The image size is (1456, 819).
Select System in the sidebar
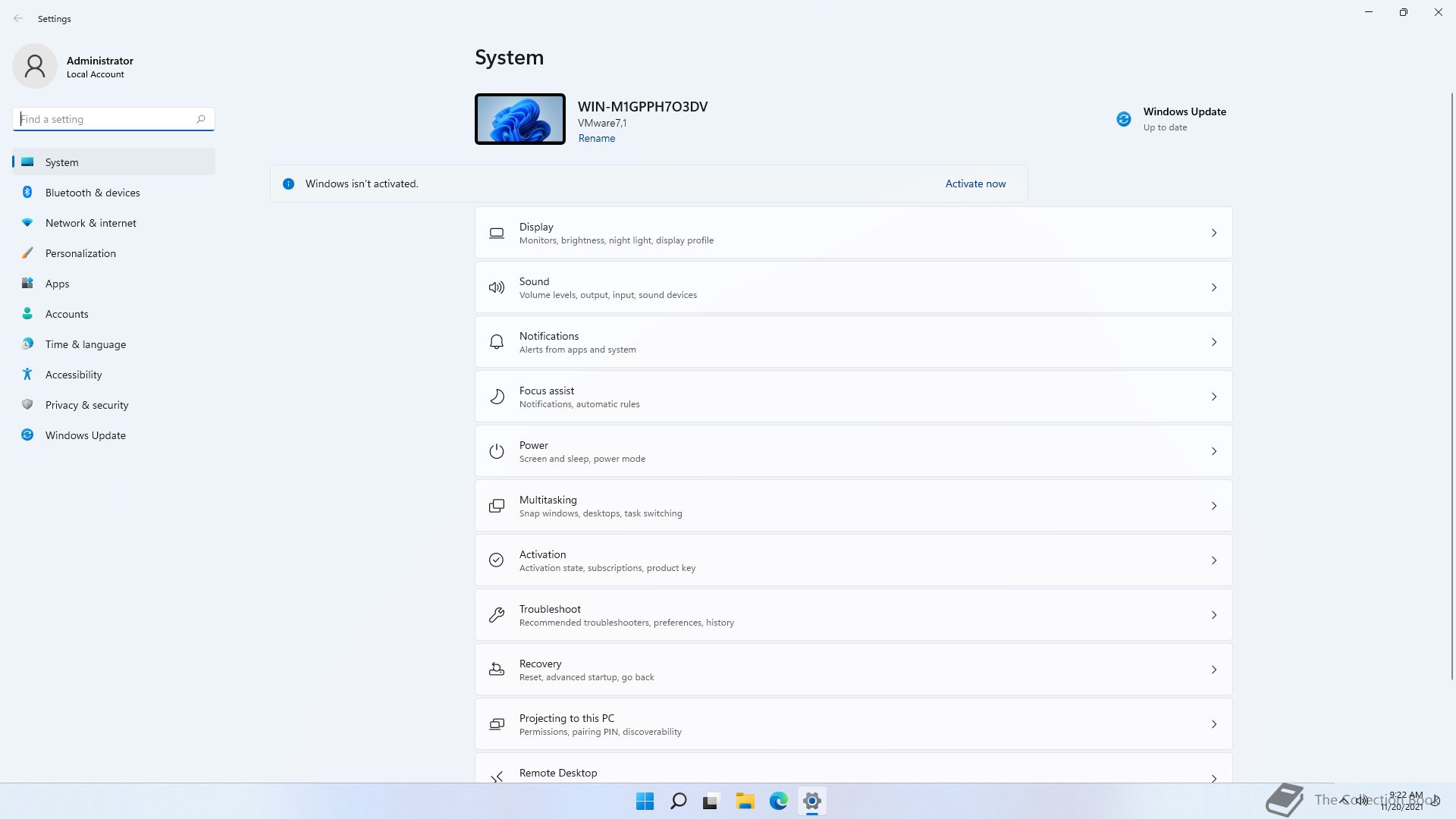pos(114,162)
